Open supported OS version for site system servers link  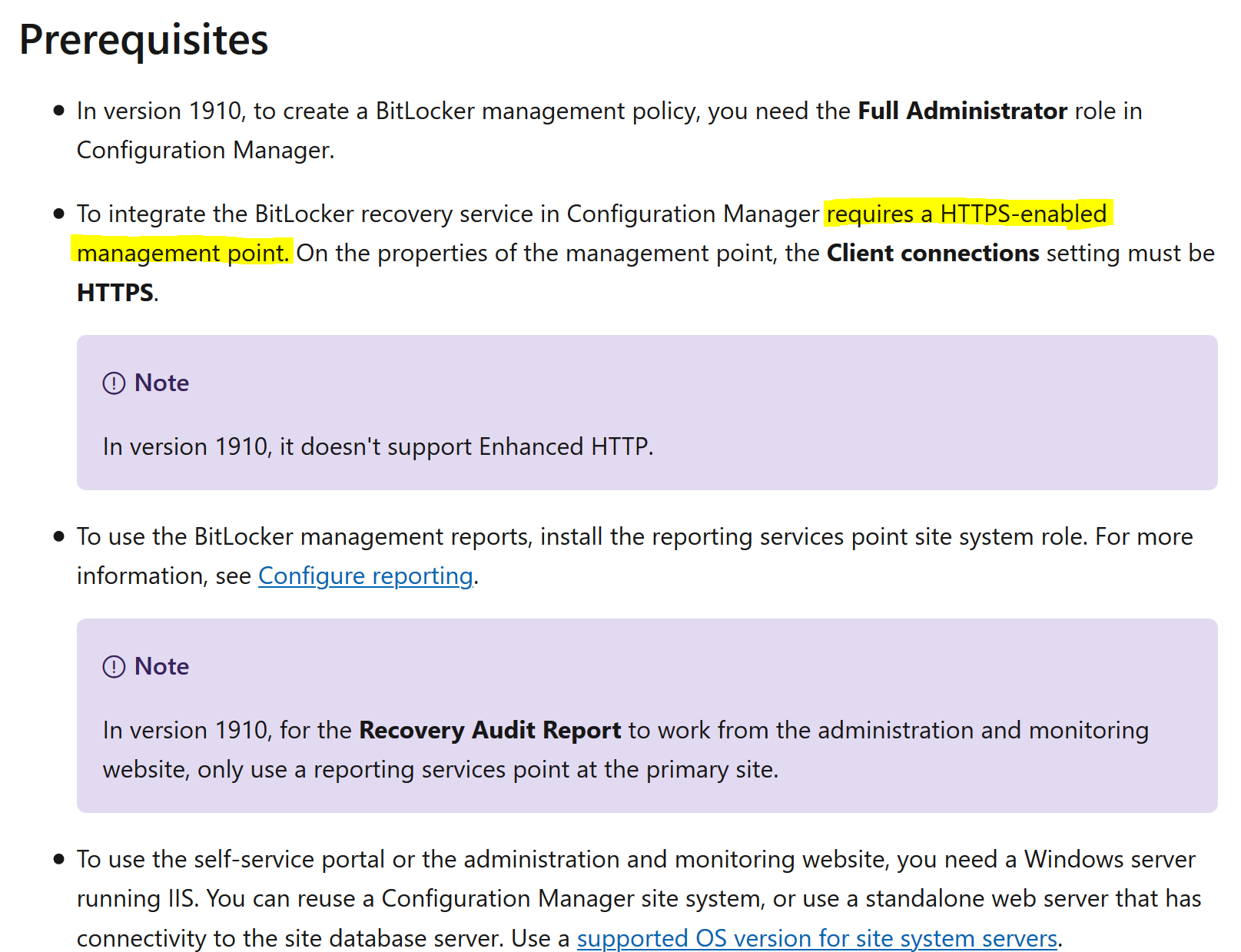click(x=817, y=938)
